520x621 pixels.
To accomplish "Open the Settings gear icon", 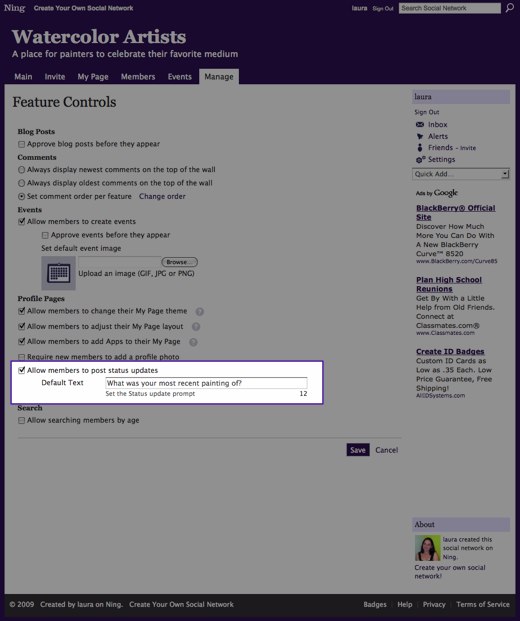I will tap(420, 160).
